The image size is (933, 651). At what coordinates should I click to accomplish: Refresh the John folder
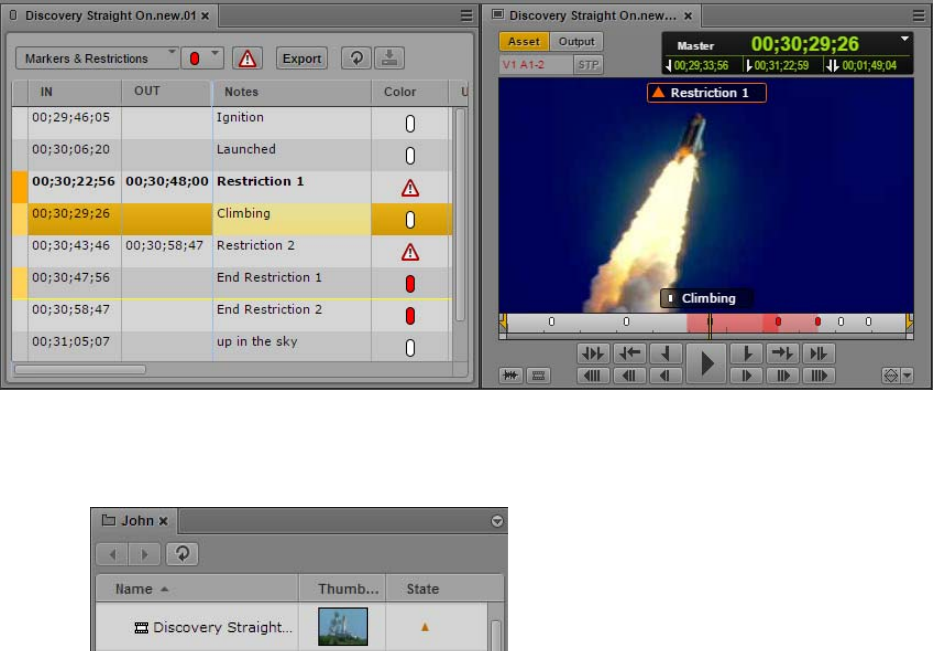(x=182, y=554)
